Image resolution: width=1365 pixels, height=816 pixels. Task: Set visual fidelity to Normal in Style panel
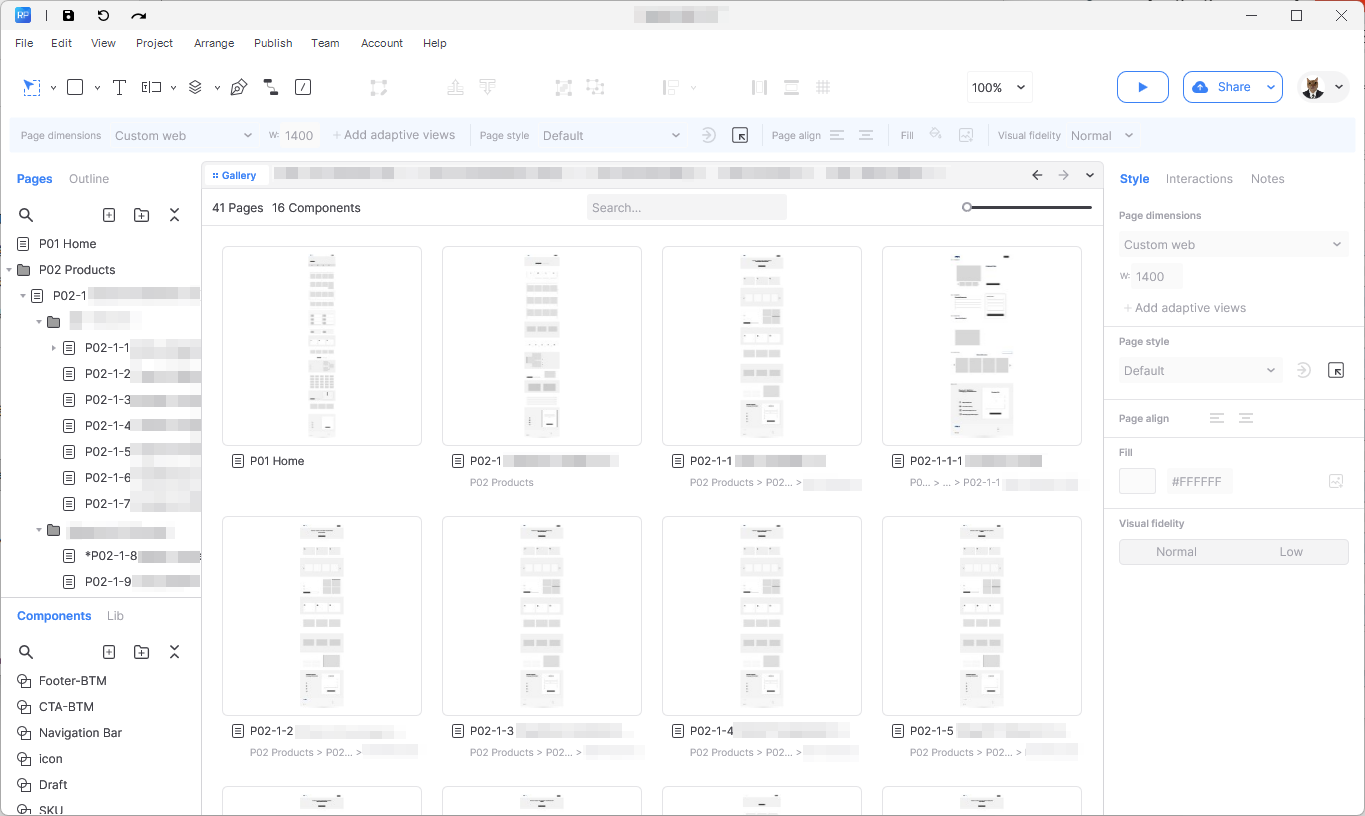pos(1176,552)
